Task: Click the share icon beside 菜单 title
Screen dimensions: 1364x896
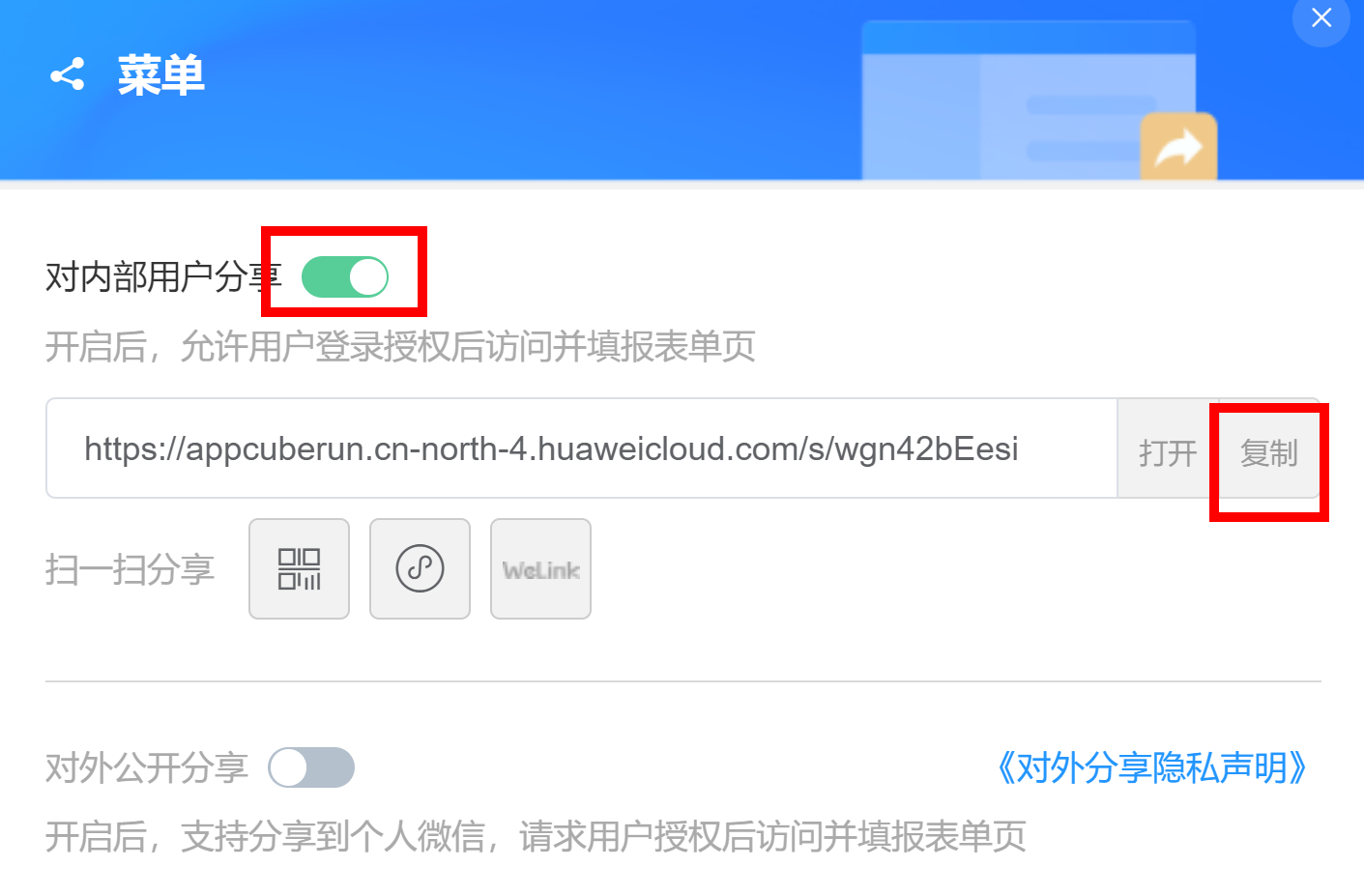Action: tap(67, 75)
